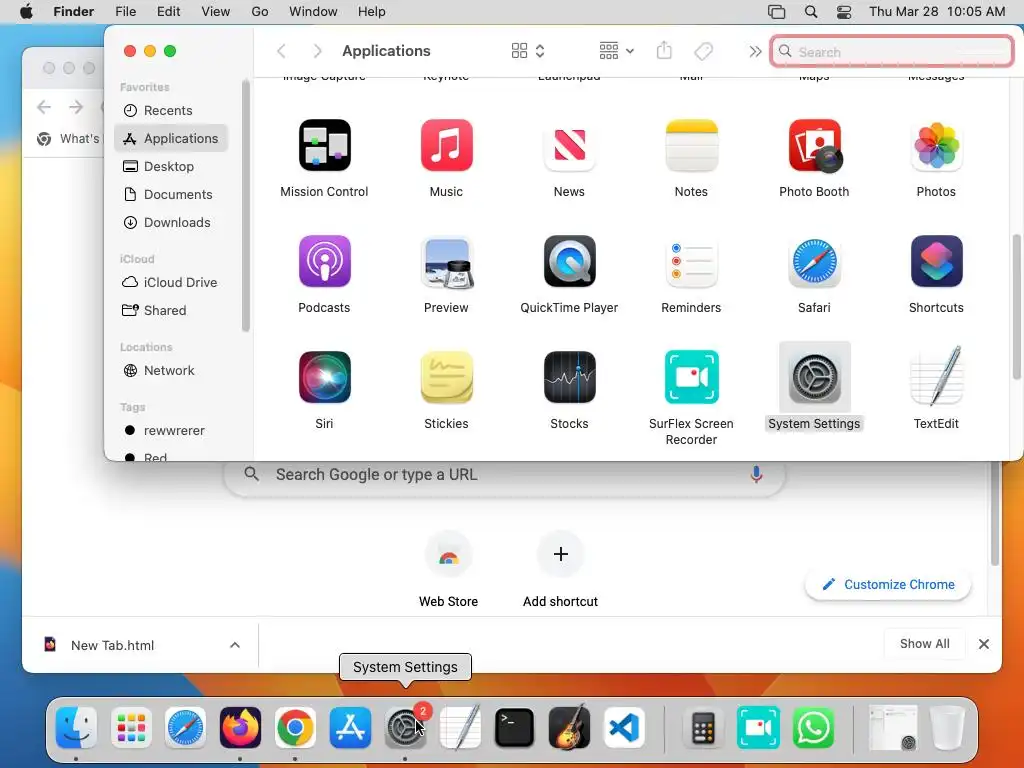This screenshot has height=768, width=1024.
Task: Open Documents in Finder sidebar
Action: point(171,195)
